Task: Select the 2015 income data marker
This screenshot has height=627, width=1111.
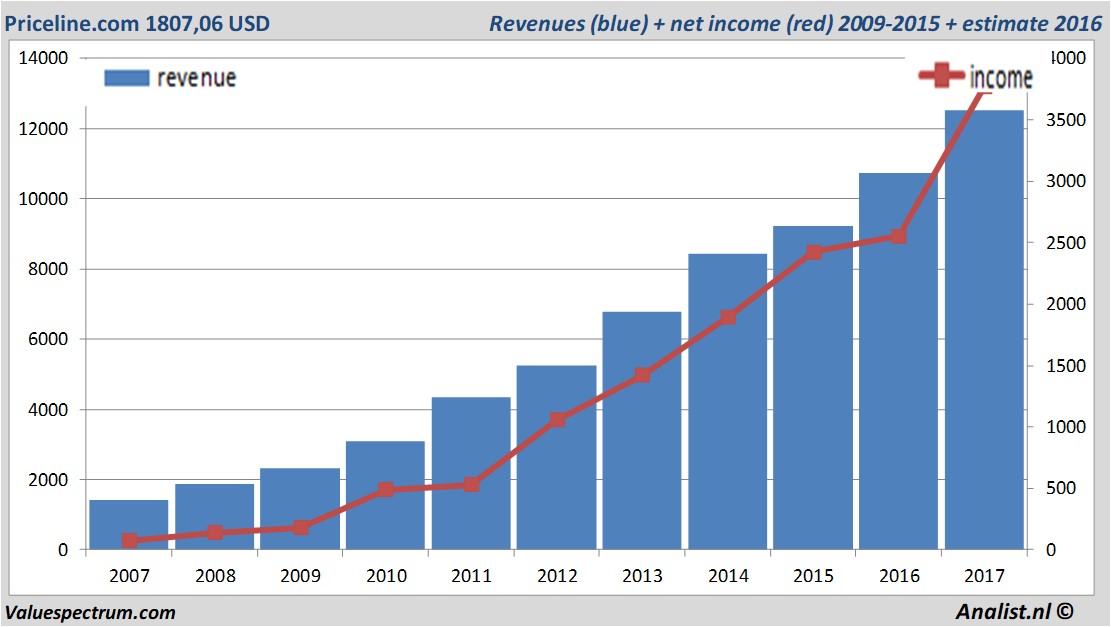Action: [x=814, y=253]
